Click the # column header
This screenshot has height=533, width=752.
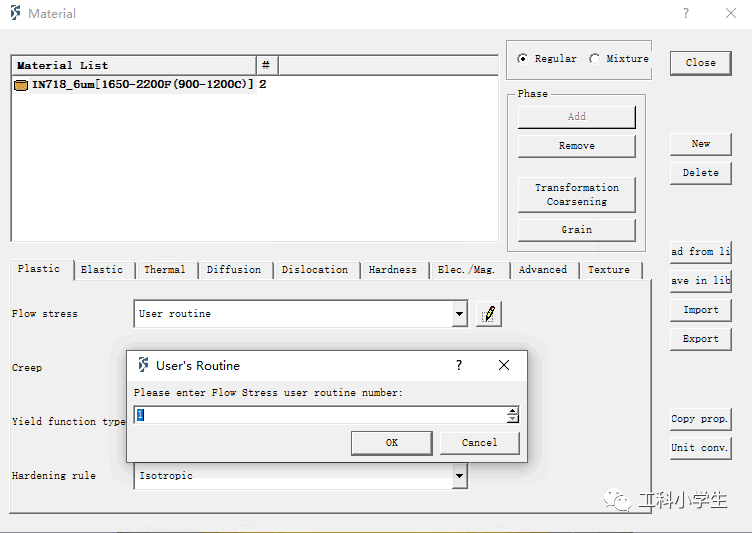point(266,65)
